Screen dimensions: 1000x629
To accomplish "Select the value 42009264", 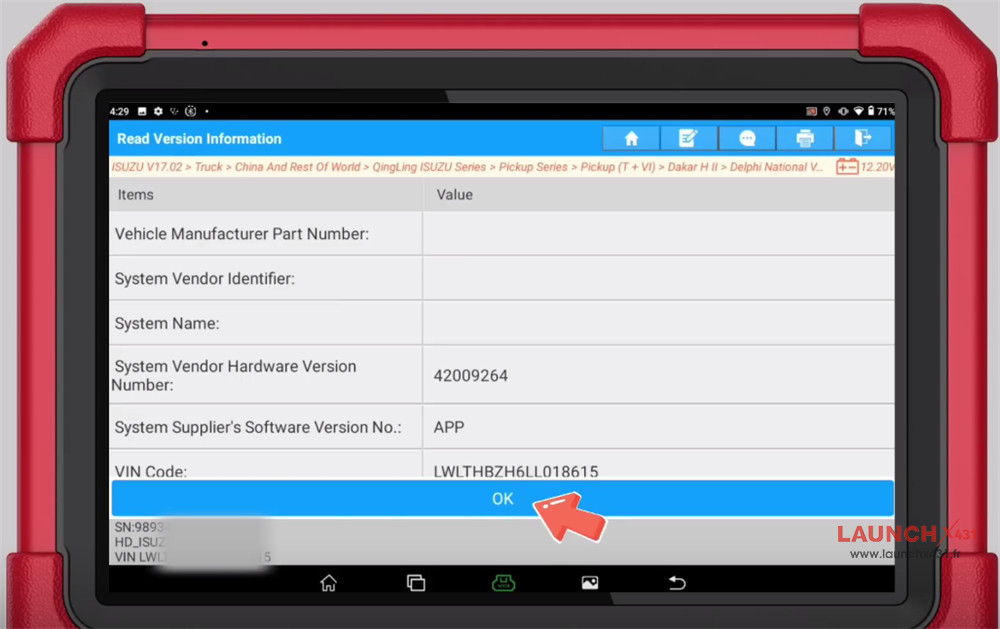I will (471, 376).
